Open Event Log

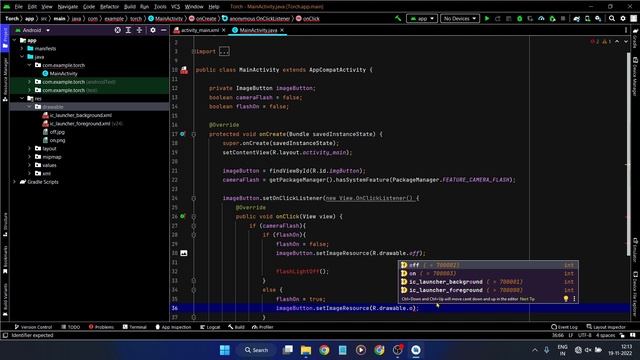point(564,327)
